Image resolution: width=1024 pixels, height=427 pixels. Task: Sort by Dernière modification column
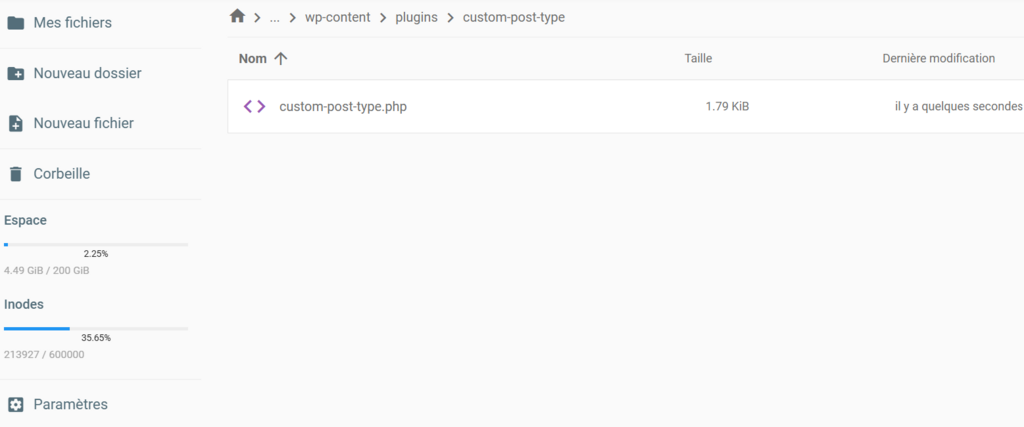938,59
